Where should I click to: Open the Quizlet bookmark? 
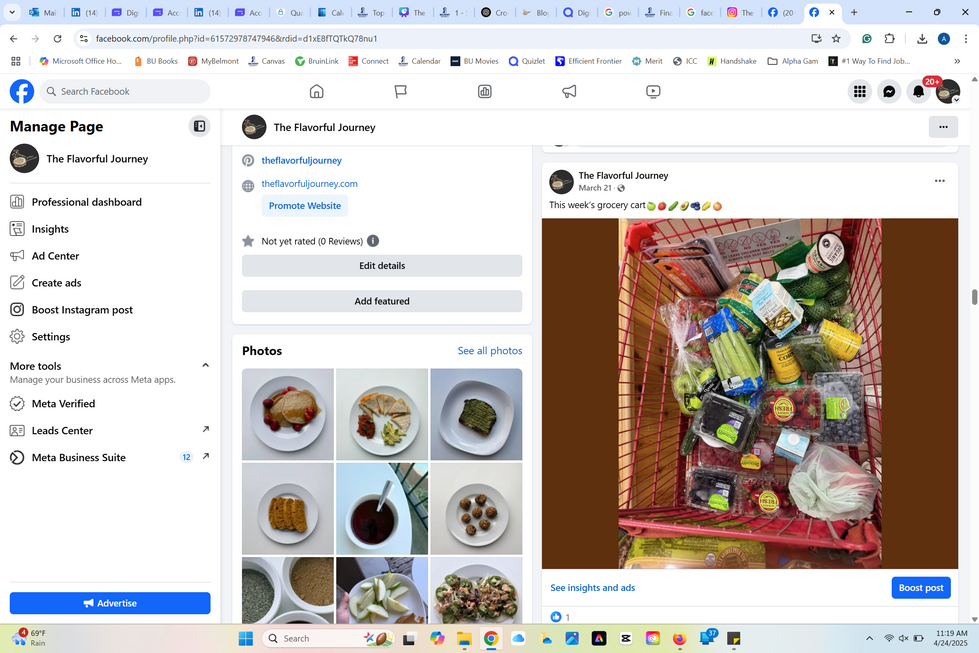click(x=526, y=61)
